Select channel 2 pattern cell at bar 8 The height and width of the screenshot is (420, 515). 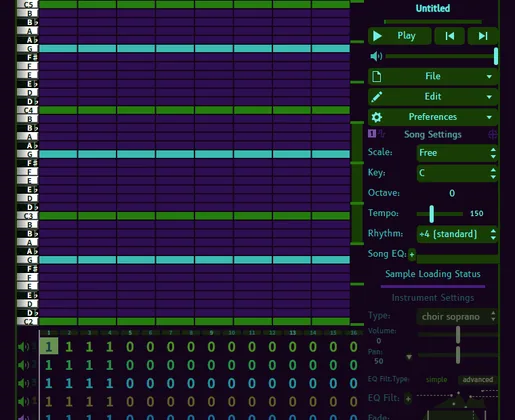click(x=191, y=365)
